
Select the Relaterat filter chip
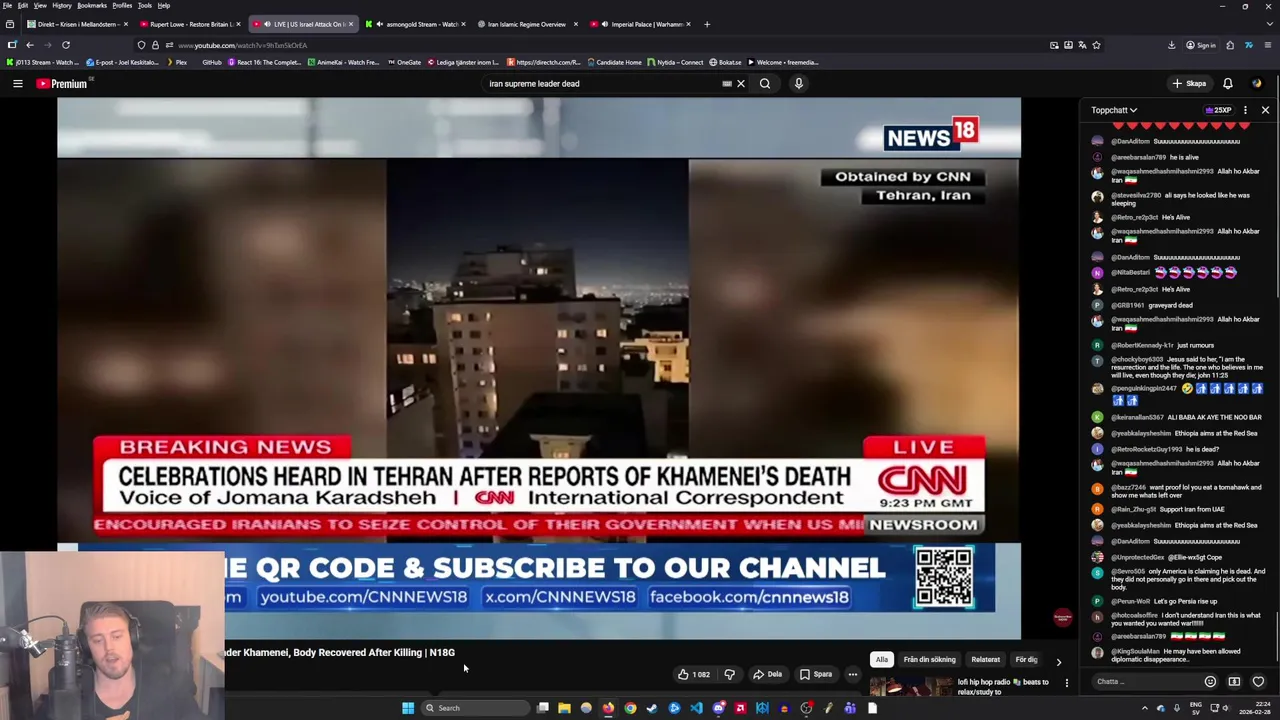tap(985, 660)
